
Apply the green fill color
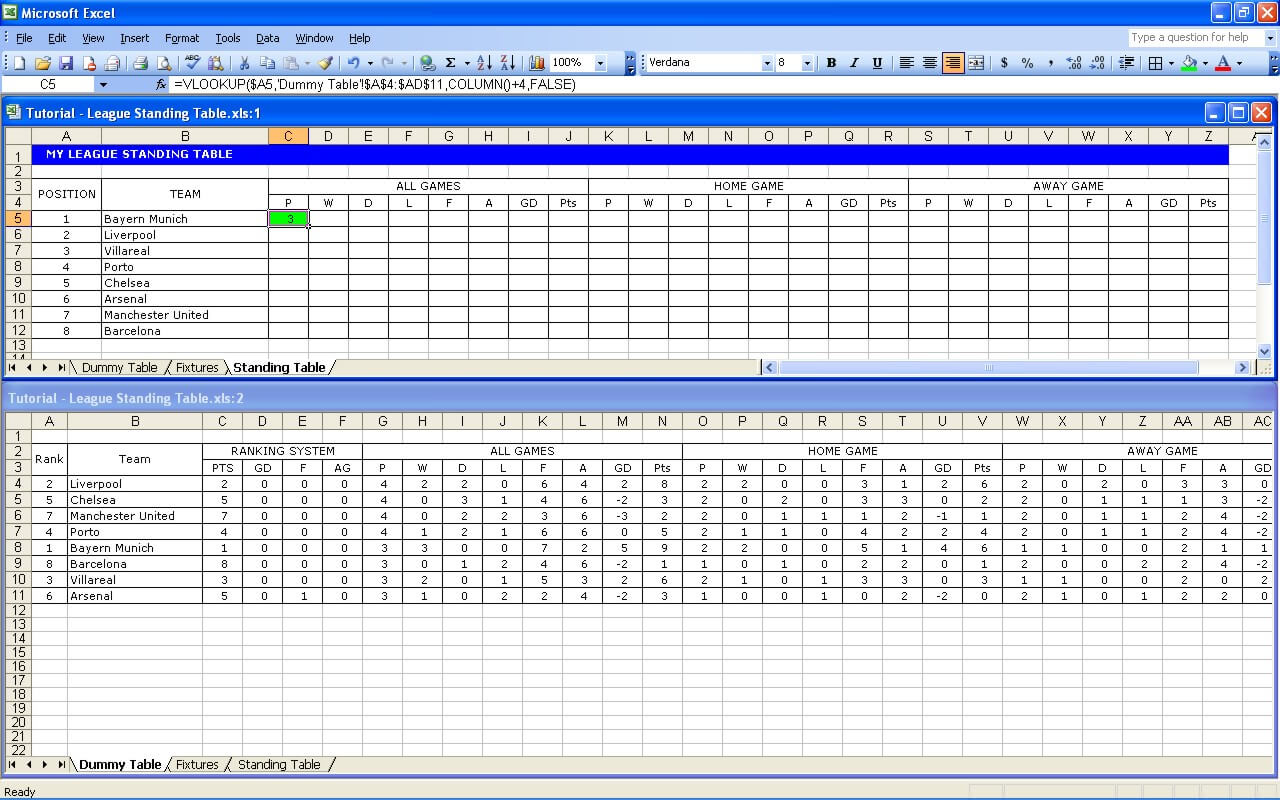coord(1188,63)
